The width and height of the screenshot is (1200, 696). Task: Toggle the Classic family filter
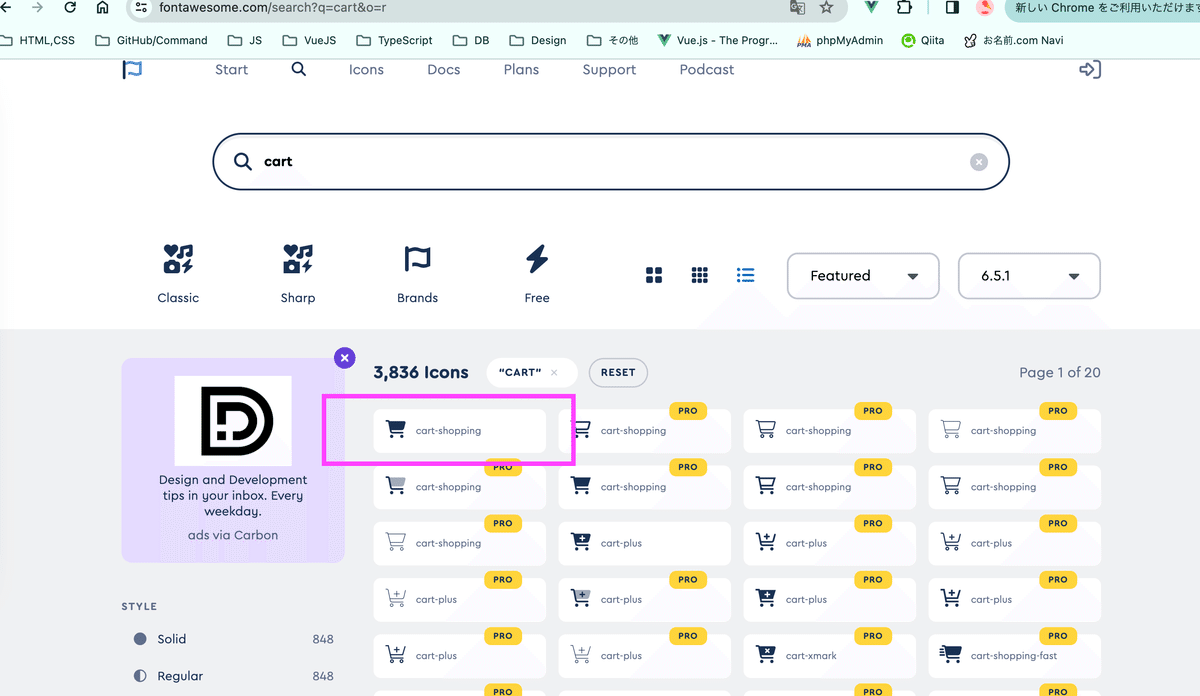click(178, 274)
